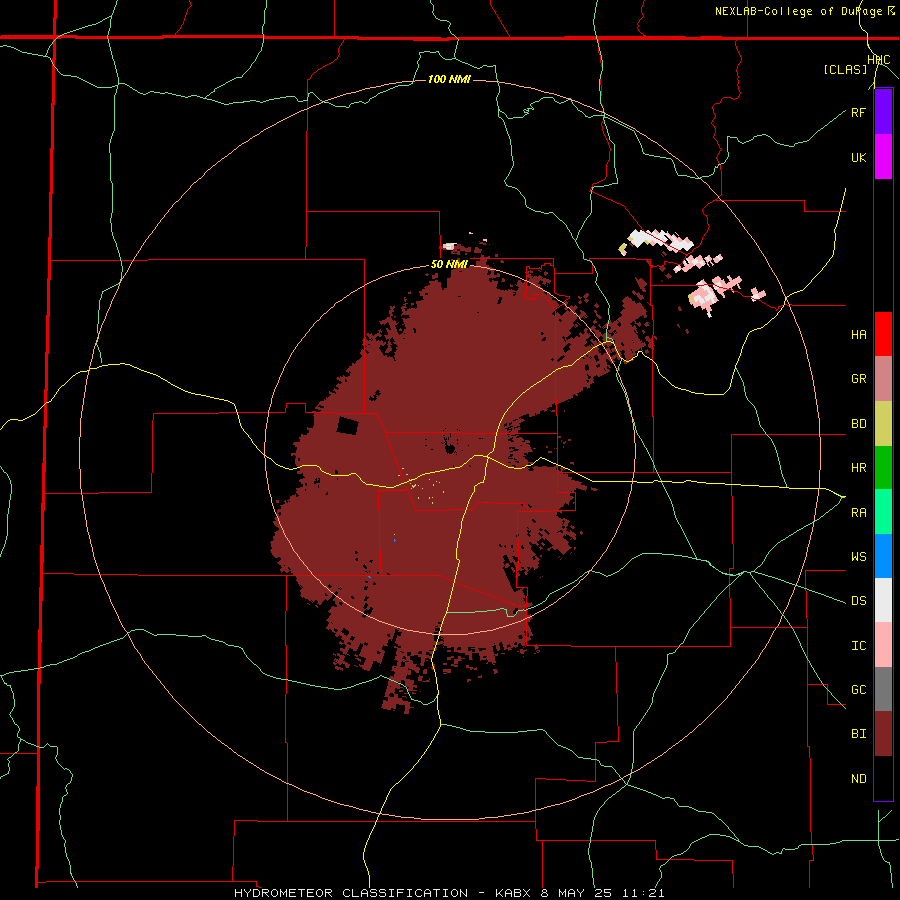Click the BI dark red legend swatch
The width and height of the screenshot is (900, 900).
883,734
